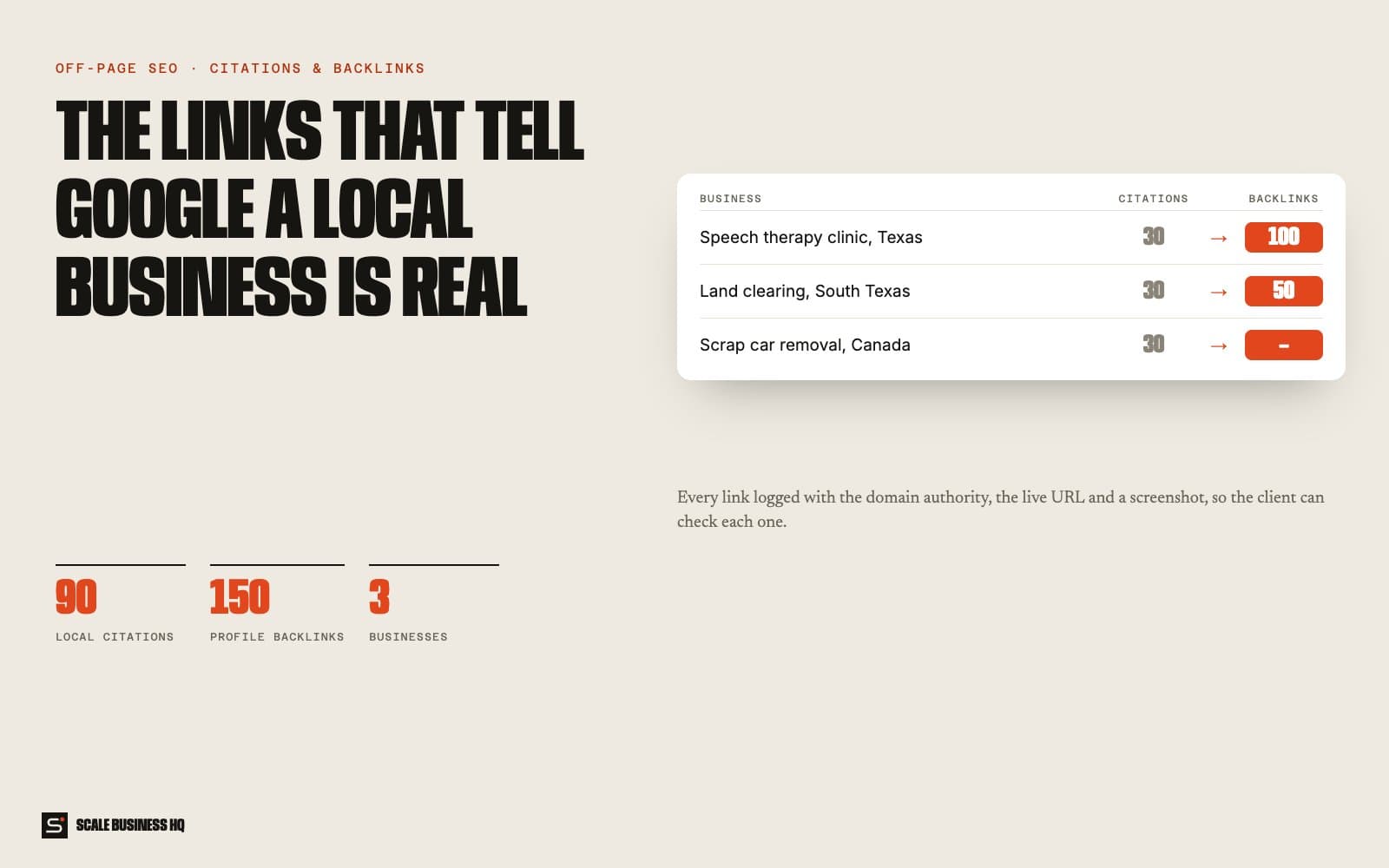The width and height of the screenshot is (1389, 868).
Task: Click the 150 profile backlinks stat number
Action: [x=240, y=596]
